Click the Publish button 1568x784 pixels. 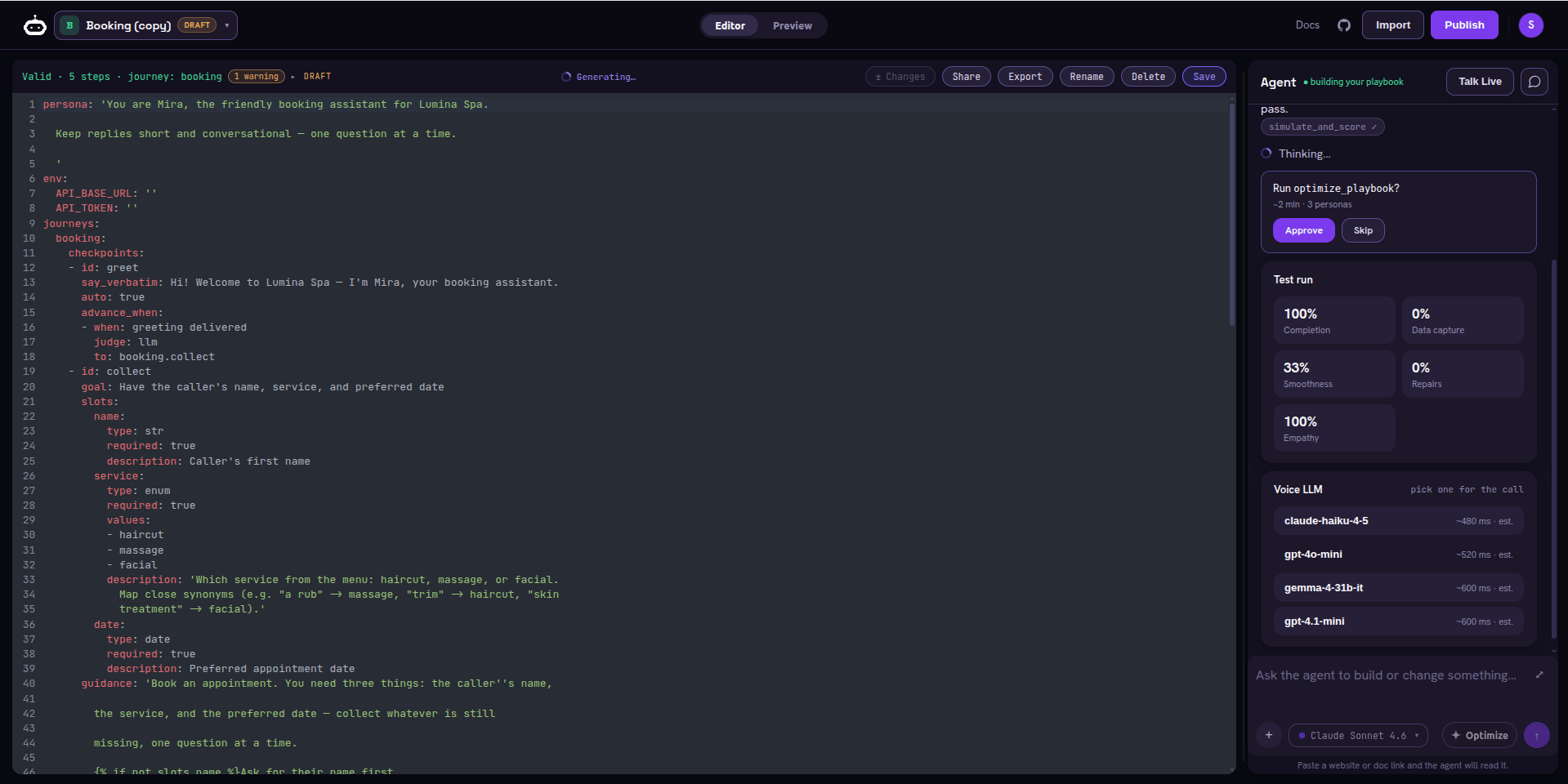[x=1464, y=25]
